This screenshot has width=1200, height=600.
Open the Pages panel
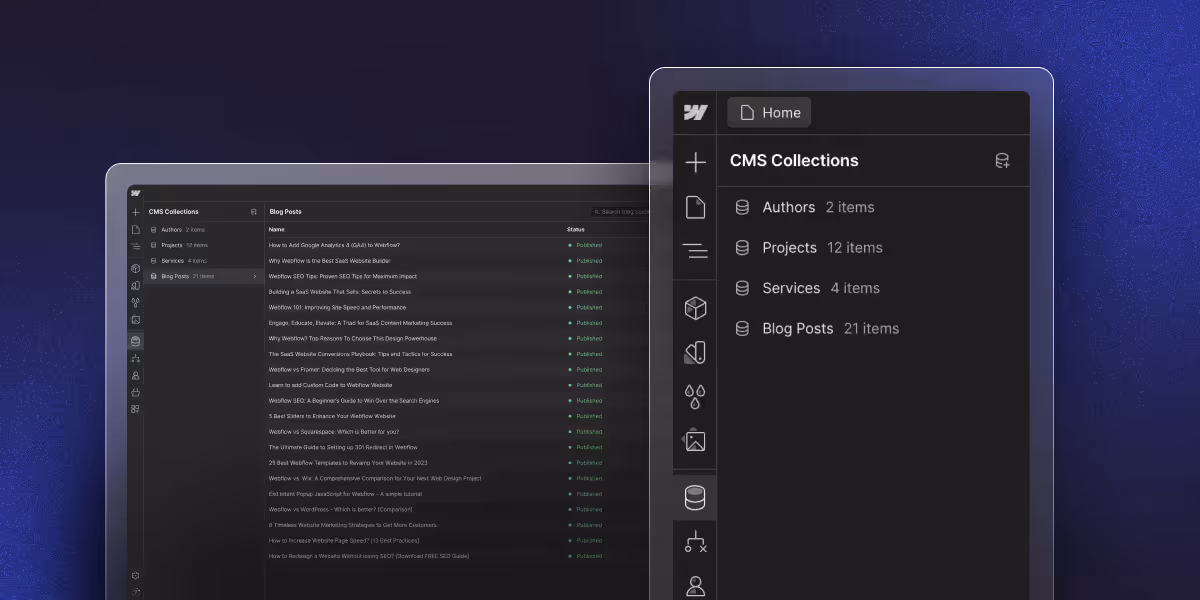click(x=694, y=206)
